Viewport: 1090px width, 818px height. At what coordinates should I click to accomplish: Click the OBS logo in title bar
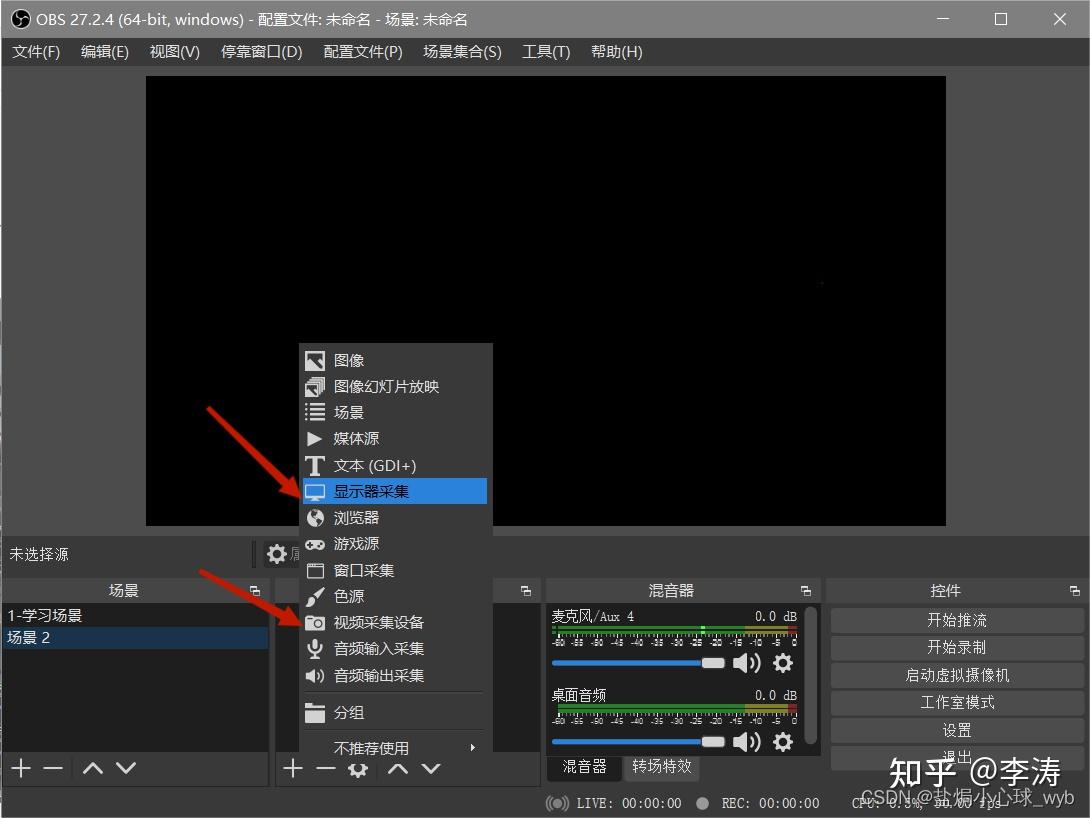coord(21,19)
